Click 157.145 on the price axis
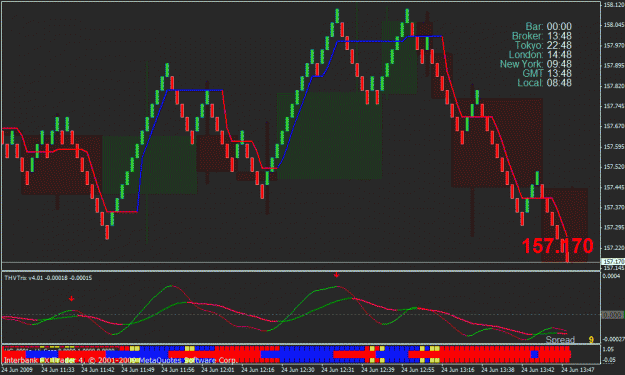 coord(613,268)
